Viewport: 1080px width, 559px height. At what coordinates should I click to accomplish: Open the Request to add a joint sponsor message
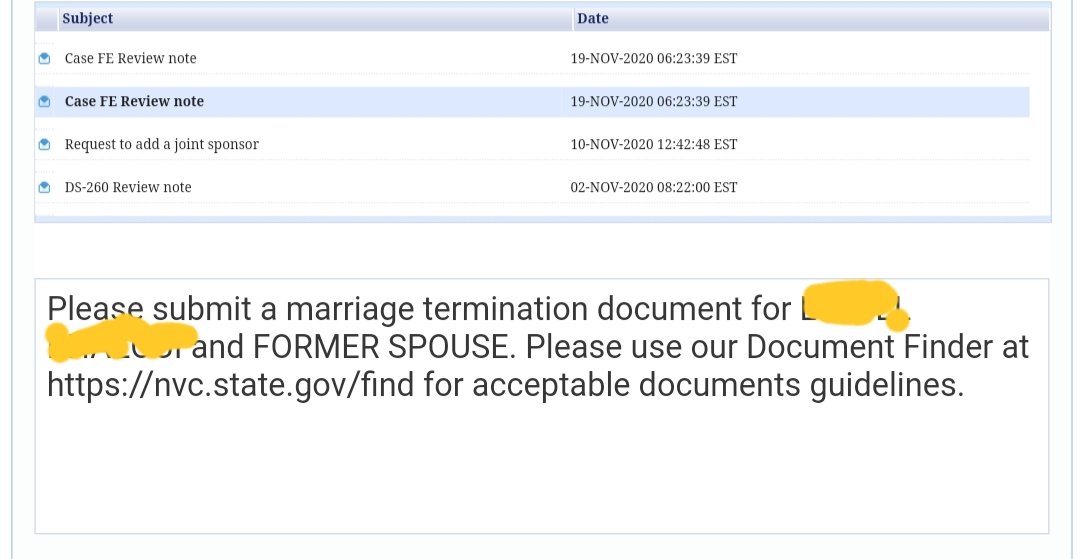162,145
